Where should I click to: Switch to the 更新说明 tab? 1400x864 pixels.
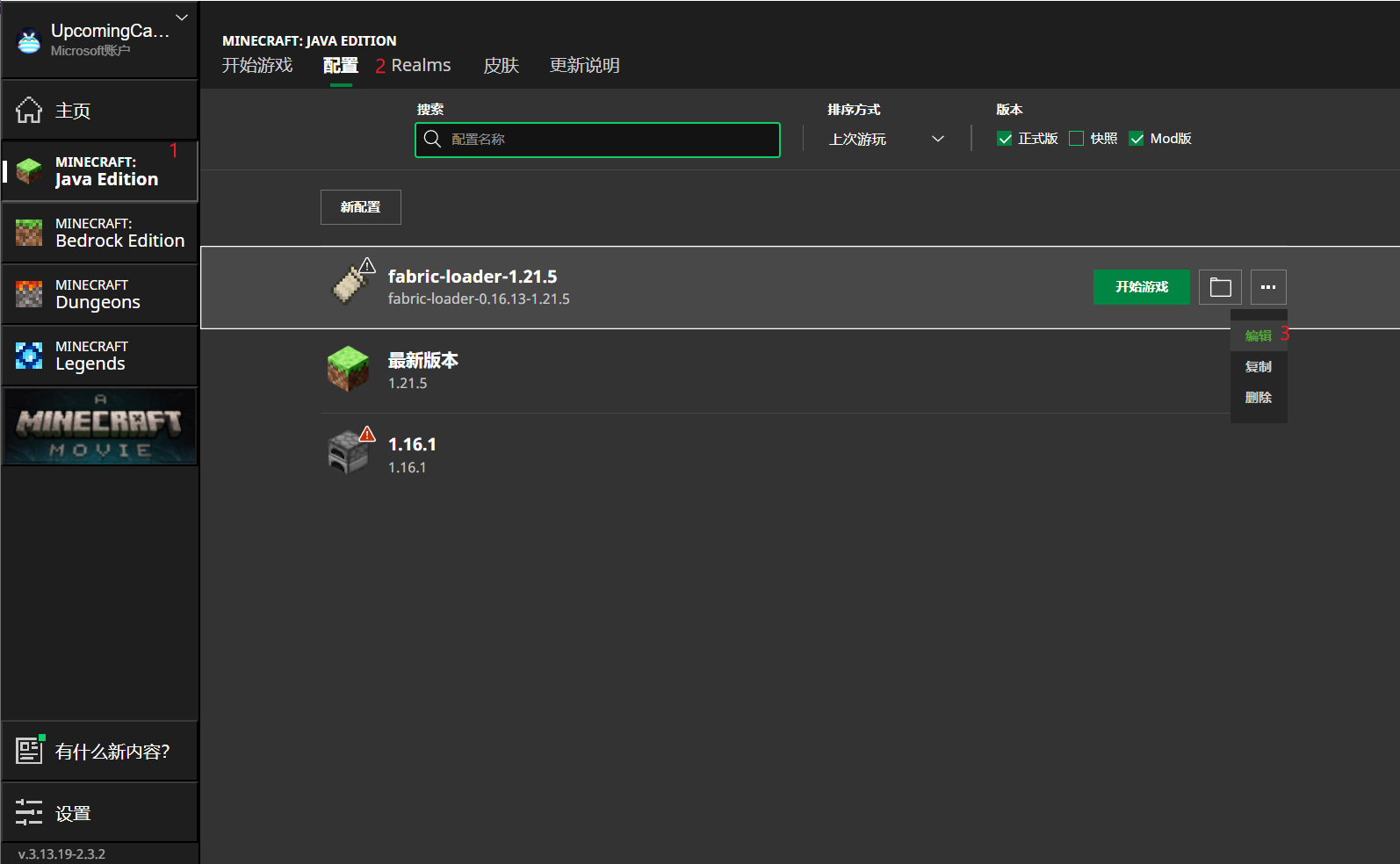[x=584, y=66]
